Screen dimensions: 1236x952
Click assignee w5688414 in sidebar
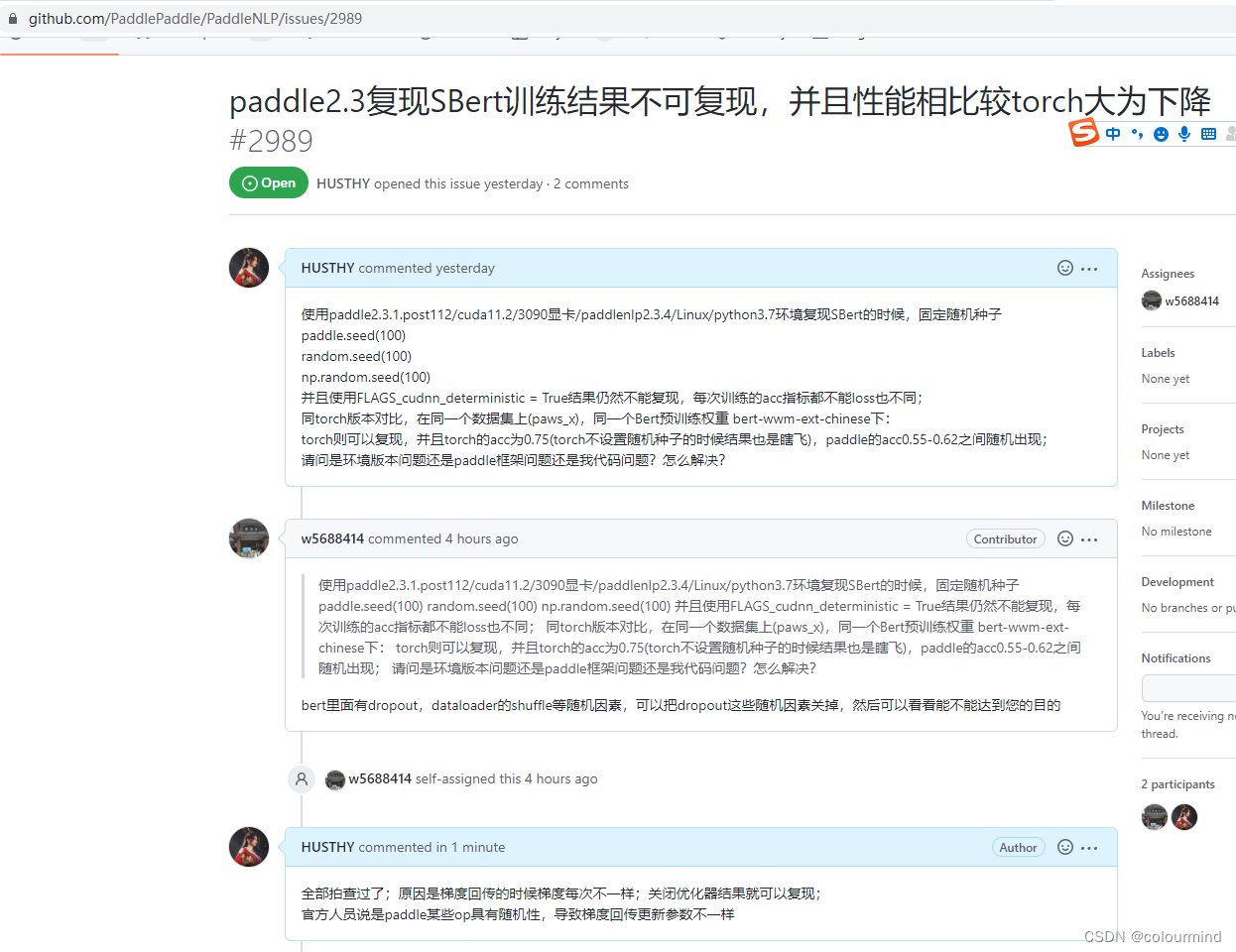click(x=1191, y=300)
